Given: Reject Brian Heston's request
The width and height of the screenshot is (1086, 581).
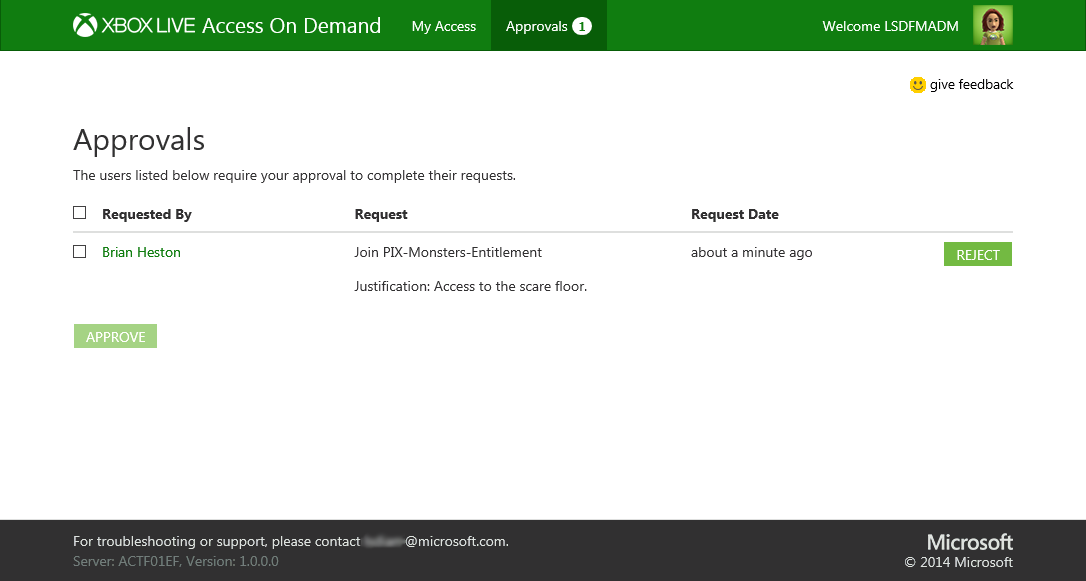Looking at the screenshot, I should click(x=978, y=254).
